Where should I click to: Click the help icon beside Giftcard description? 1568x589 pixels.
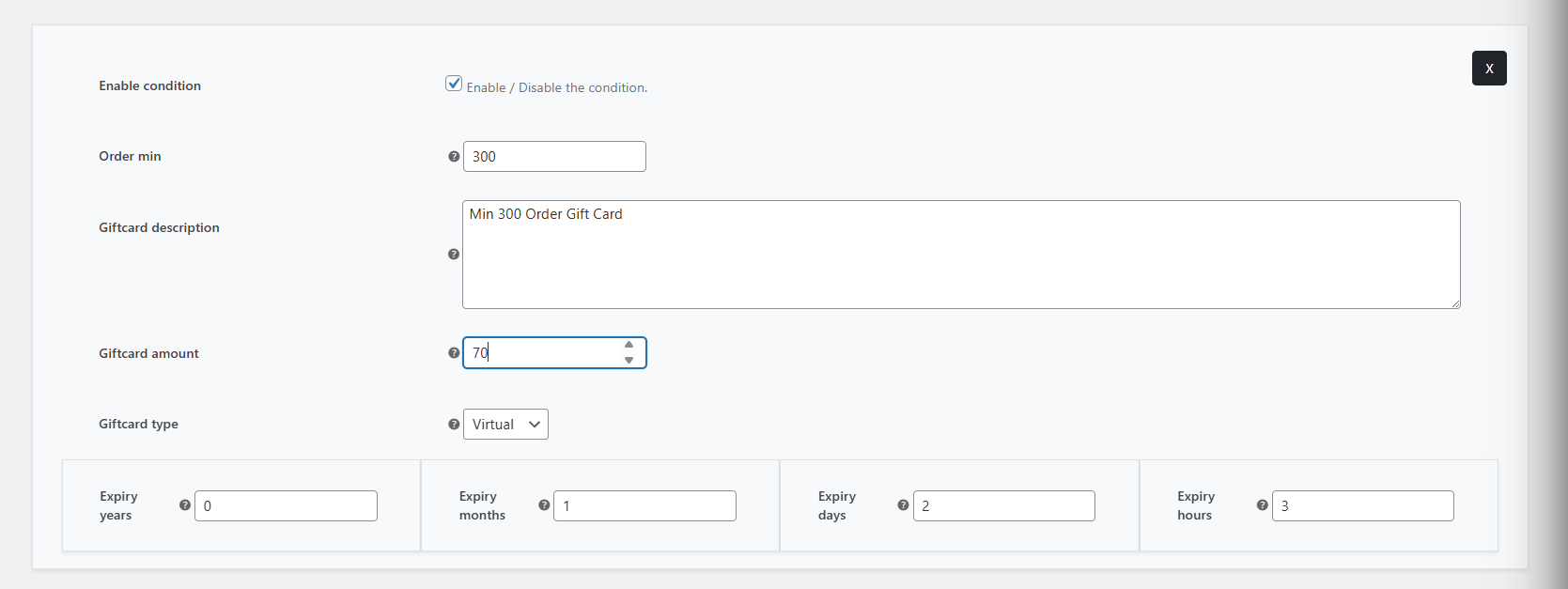tap(454, 255)
